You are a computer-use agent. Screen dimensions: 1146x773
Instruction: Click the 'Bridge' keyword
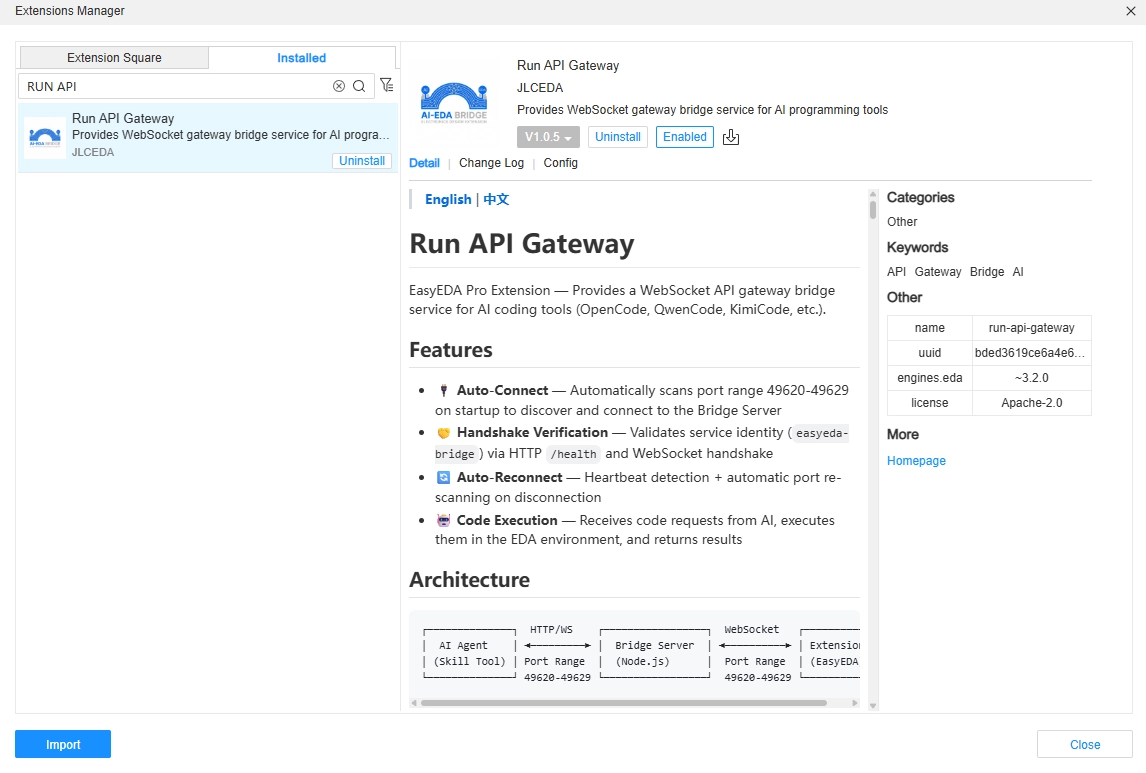coord(987,272)
